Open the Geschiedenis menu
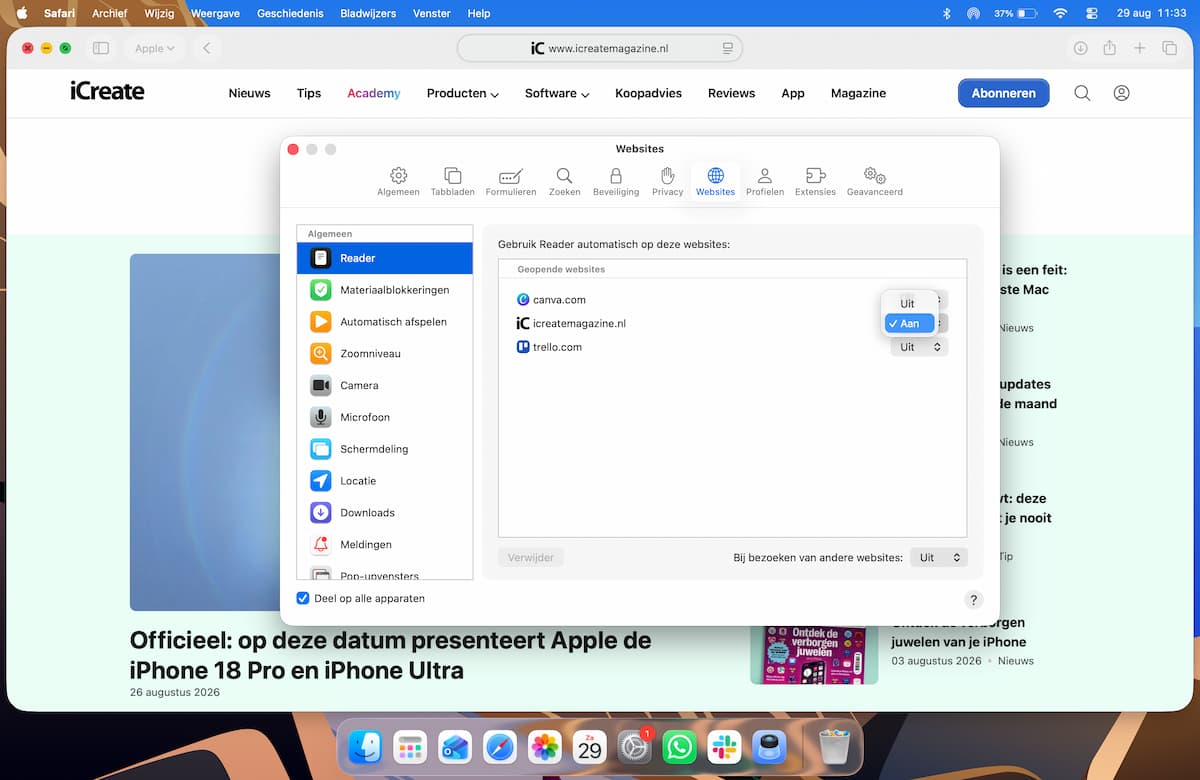The width and height of the screenshot is (1200, 780). 289,13
